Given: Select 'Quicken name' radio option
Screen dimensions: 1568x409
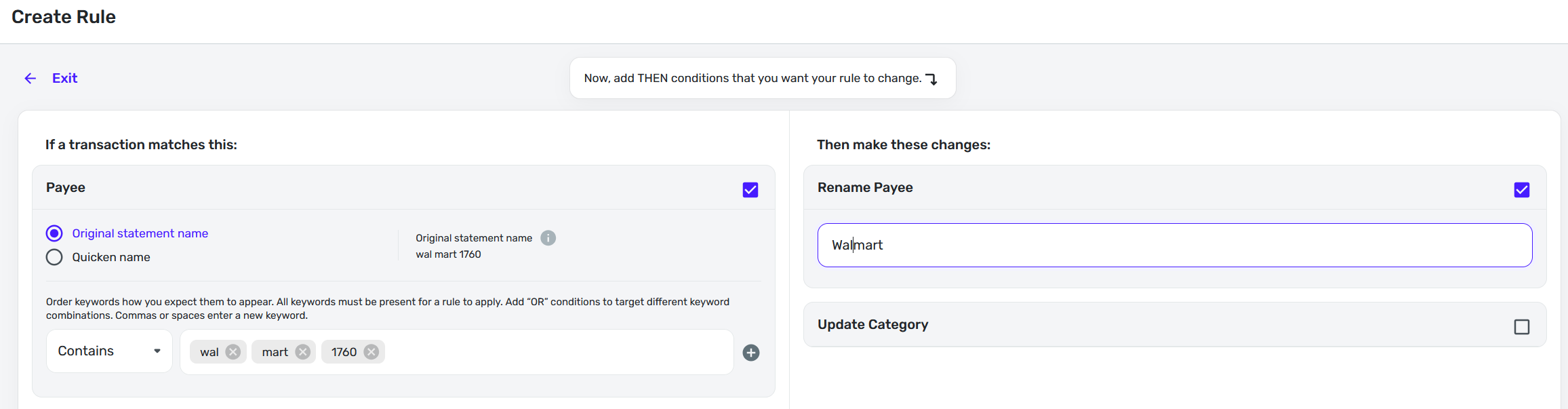Looking at the screenshot, I should click(x=54, y=257).
